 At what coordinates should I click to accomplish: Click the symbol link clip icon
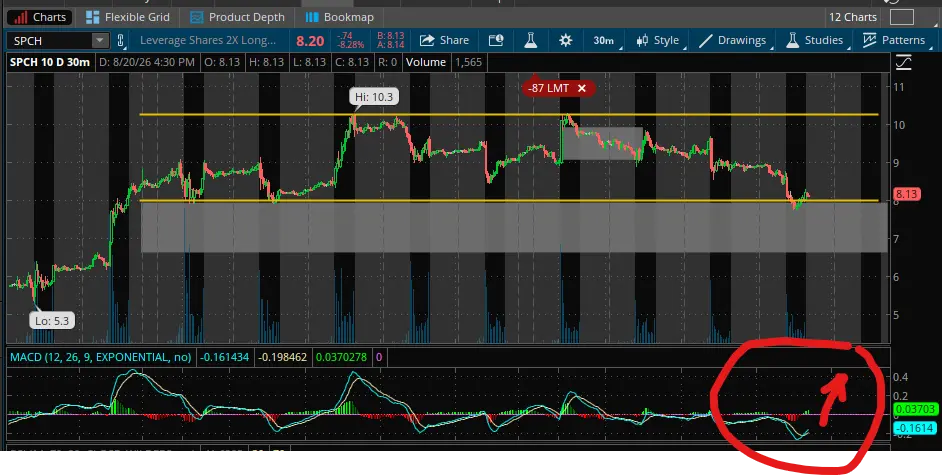point(120,41)
